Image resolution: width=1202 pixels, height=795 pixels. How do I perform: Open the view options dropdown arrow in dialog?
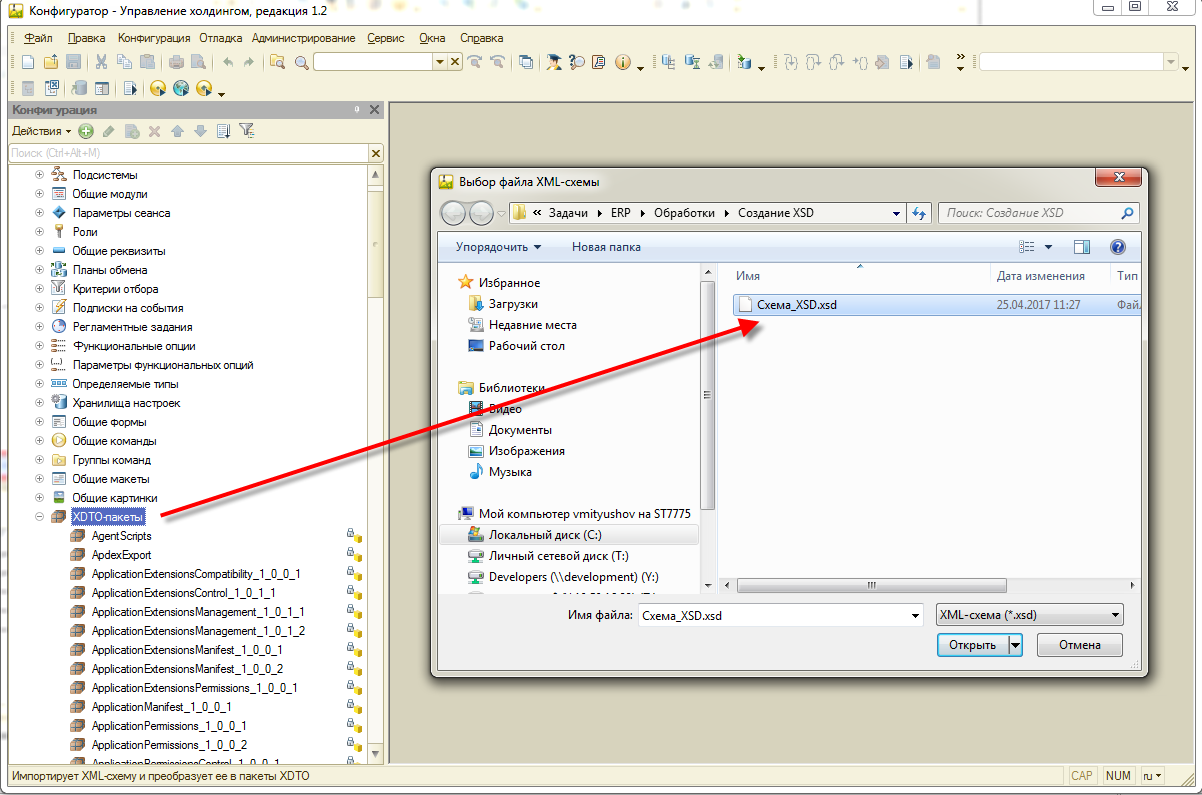tap(1048, 247)
